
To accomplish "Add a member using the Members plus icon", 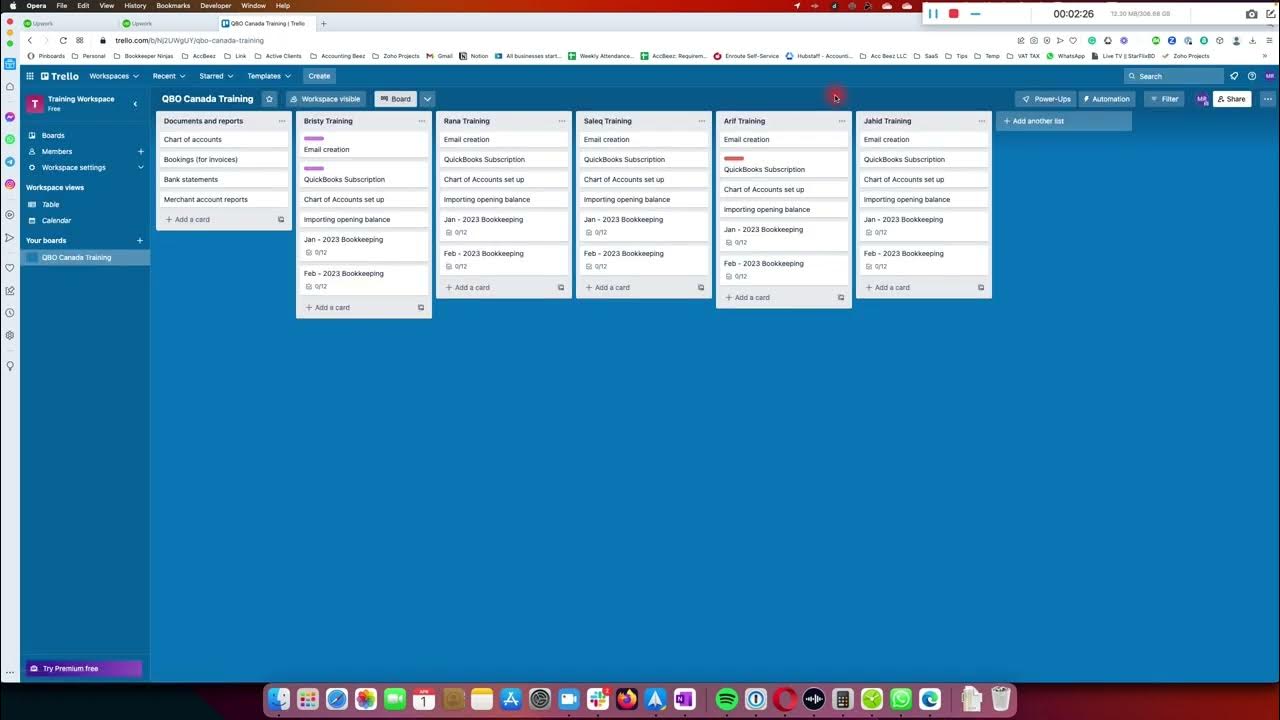I will tap(140, 151).
